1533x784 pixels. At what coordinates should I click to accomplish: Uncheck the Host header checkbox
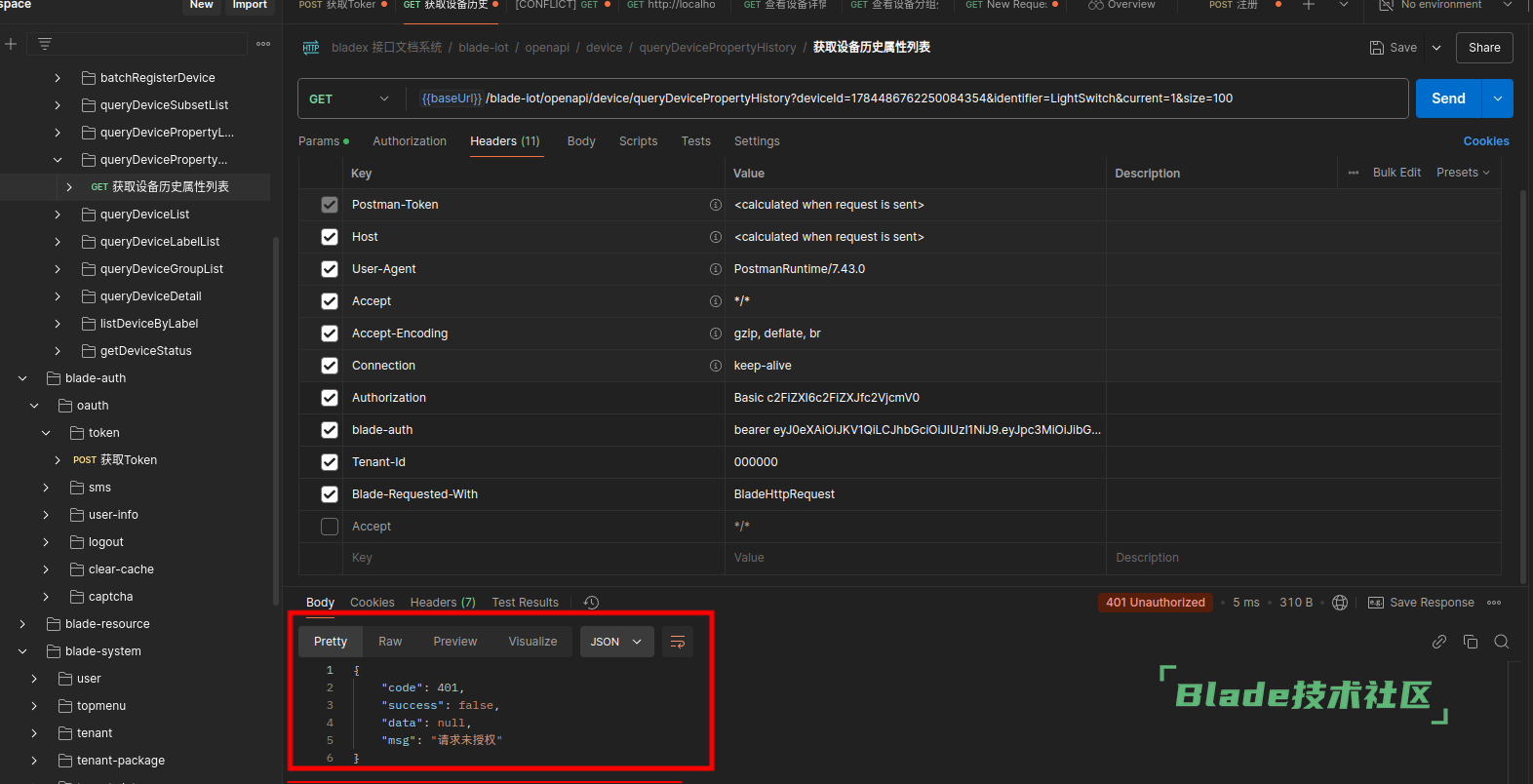pyautogui.click(x=330, y=237)
